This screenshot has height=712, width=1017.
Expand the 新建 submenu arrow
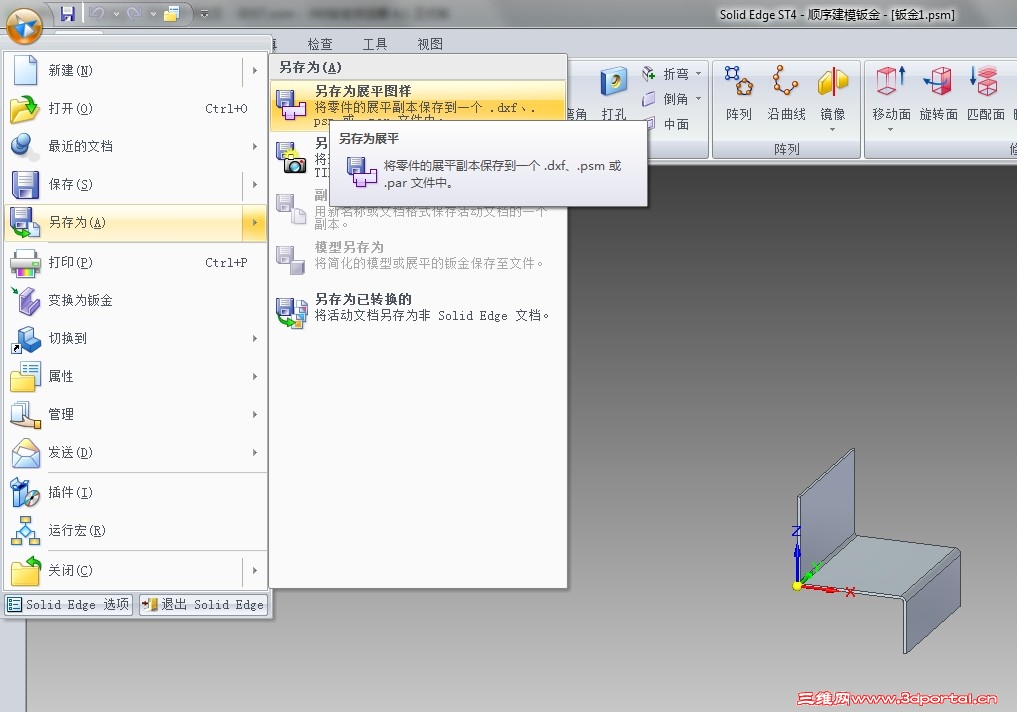coord(255,71)
